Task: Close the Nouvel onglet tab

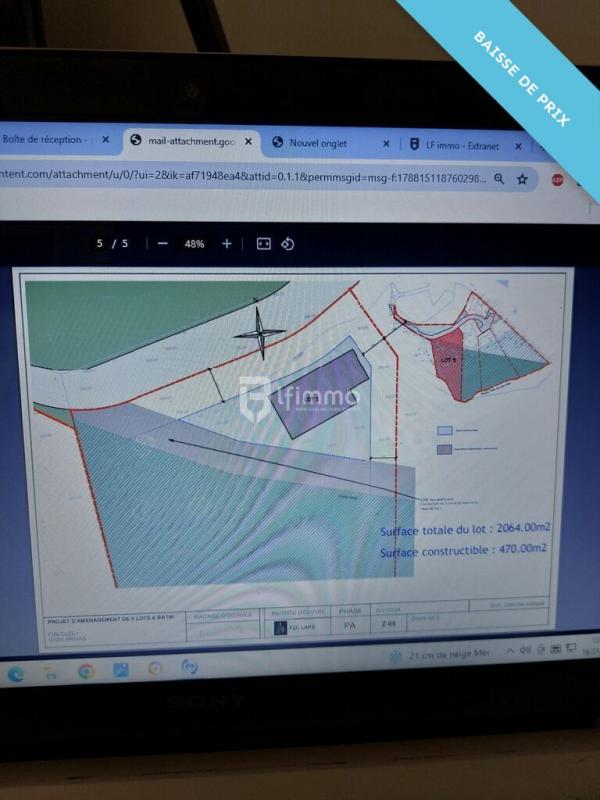Action: coord(386,144)
